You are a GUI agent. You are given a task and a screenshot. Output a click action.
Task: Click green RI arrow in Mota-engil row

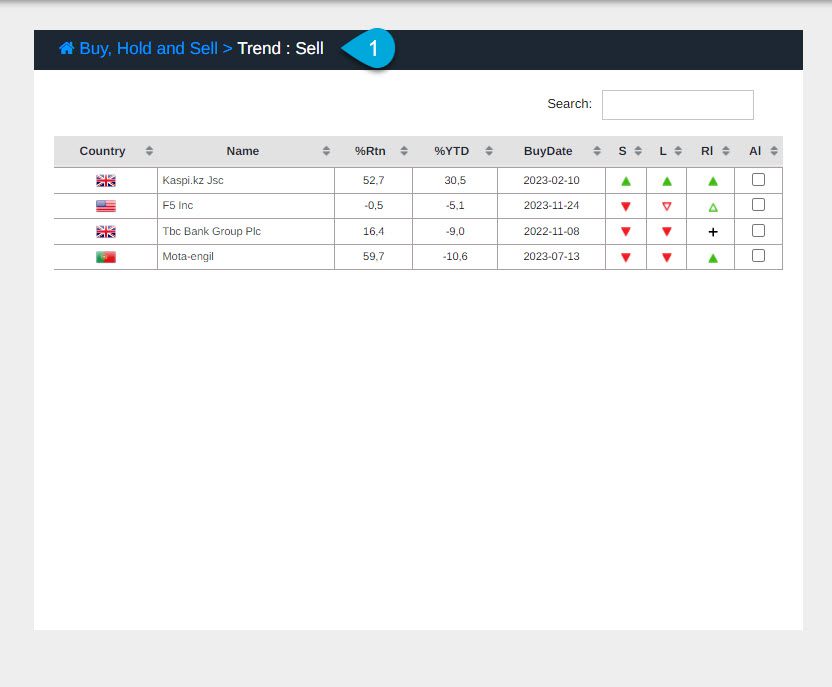[713, 257]
